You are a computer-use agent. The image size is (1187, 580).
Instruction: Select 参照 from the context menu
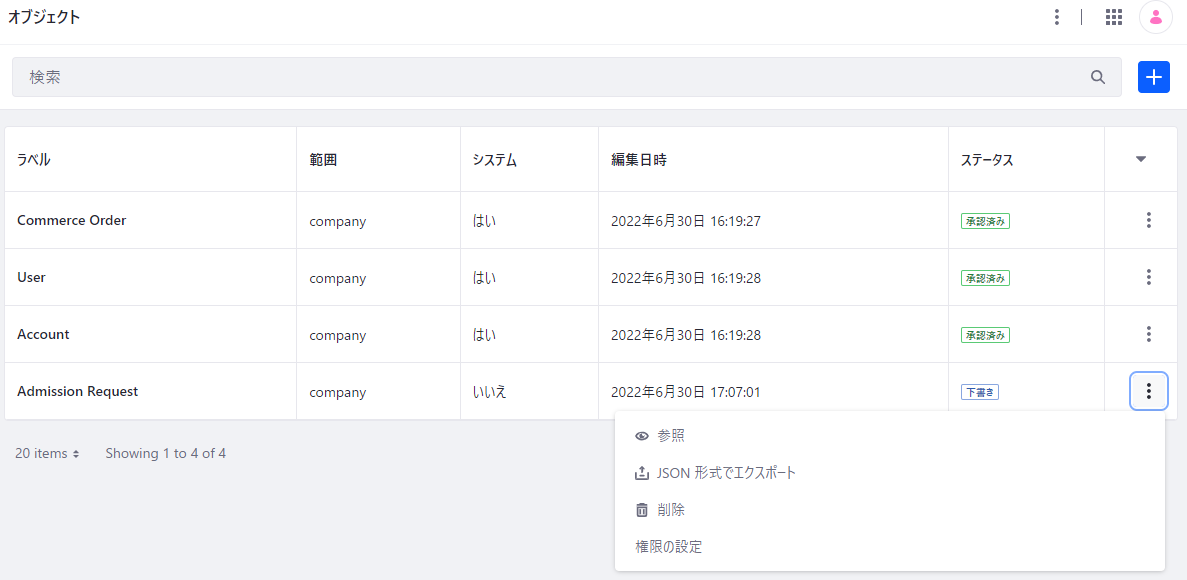pos(670,436)
